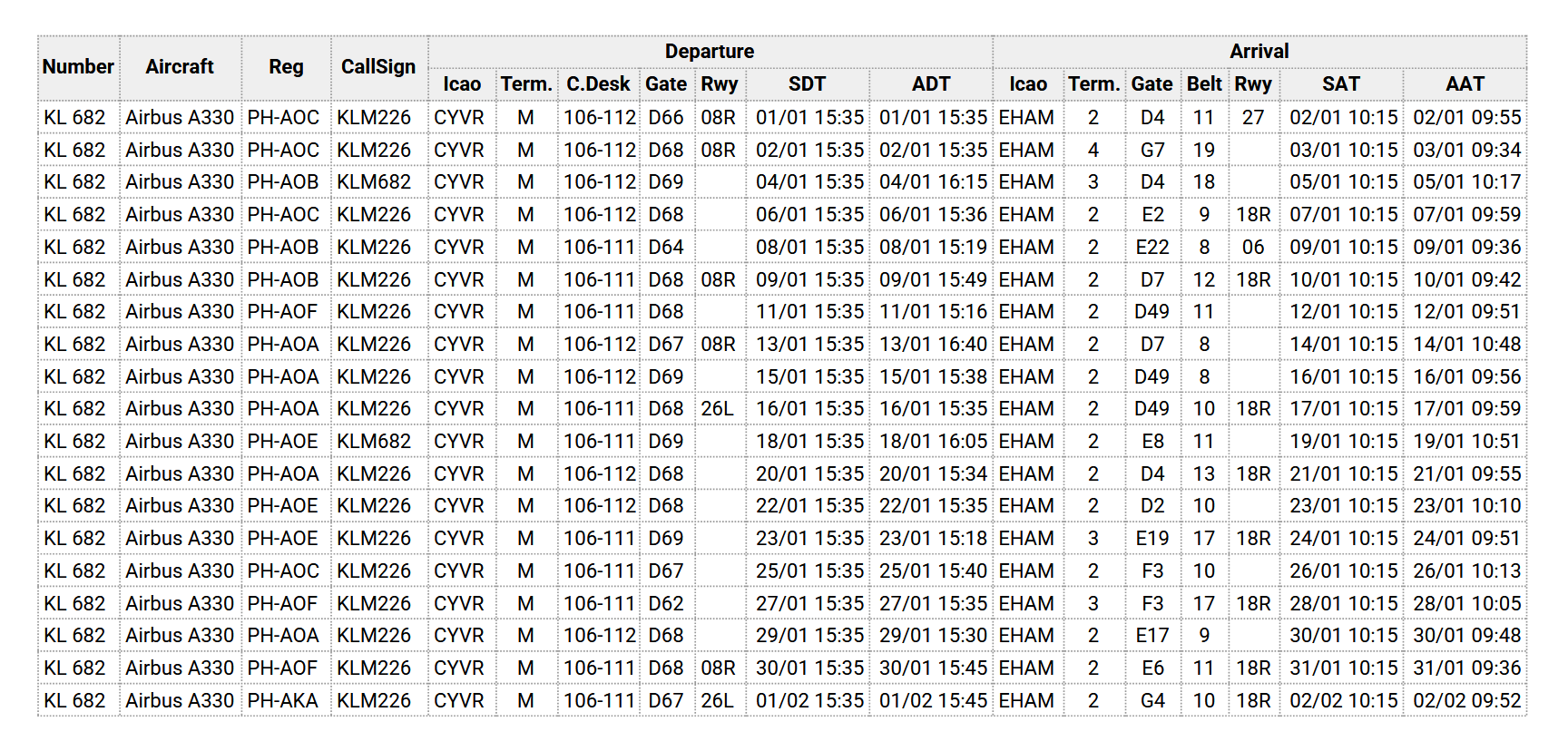This screenshot has width=1568, height=751.
Task: Click the 19/01 10:51 AAT cell
Action: point(1466,442)
